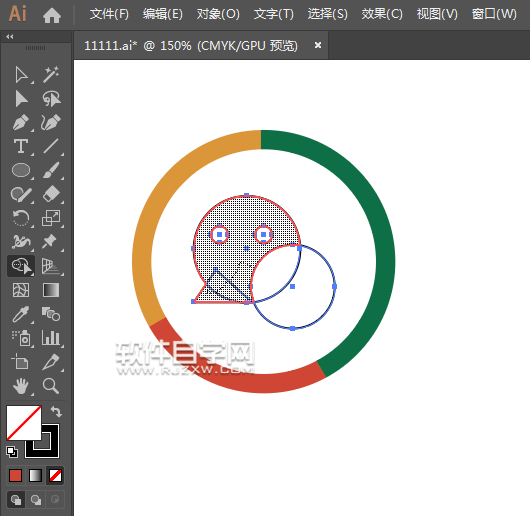The image size is (530, 516).
Task: Go to the Home screen icon
Action: click(52, 15)
